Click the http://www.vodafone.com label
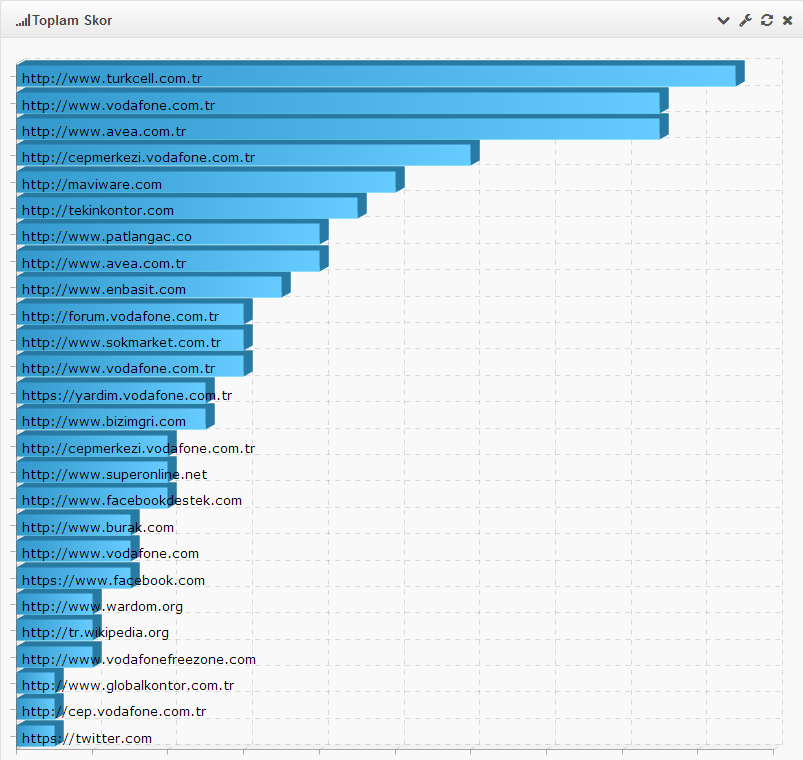Viewport: 803px width, 760px height. [x=110, y=554]
